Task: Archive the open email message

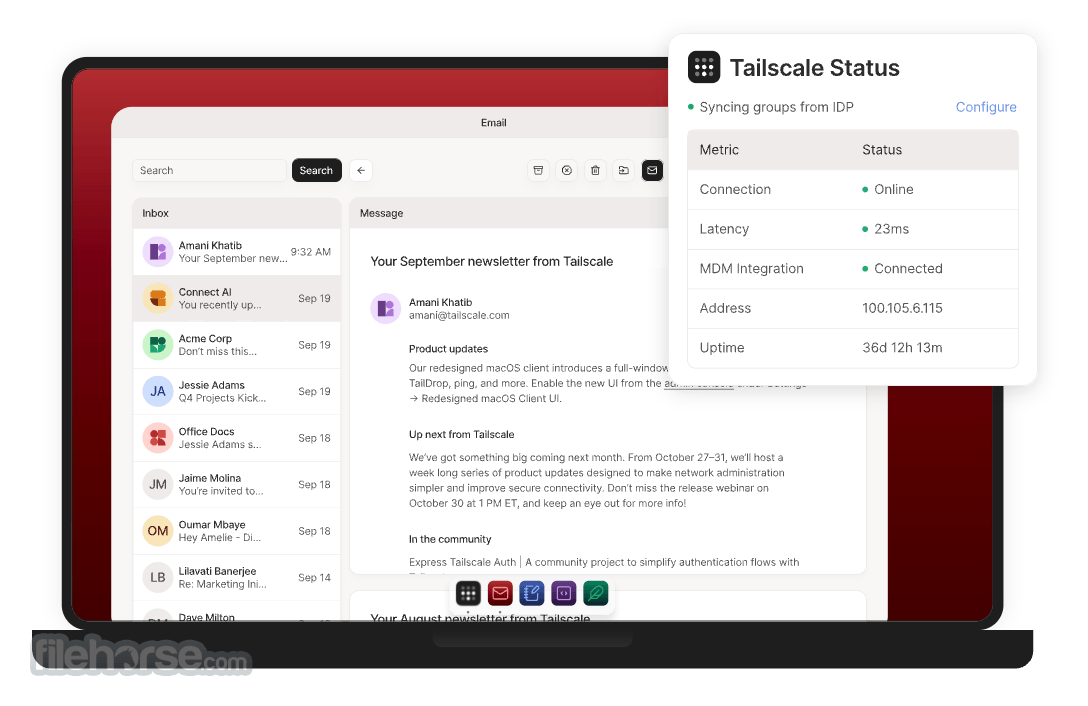Action: coord(538,170)
